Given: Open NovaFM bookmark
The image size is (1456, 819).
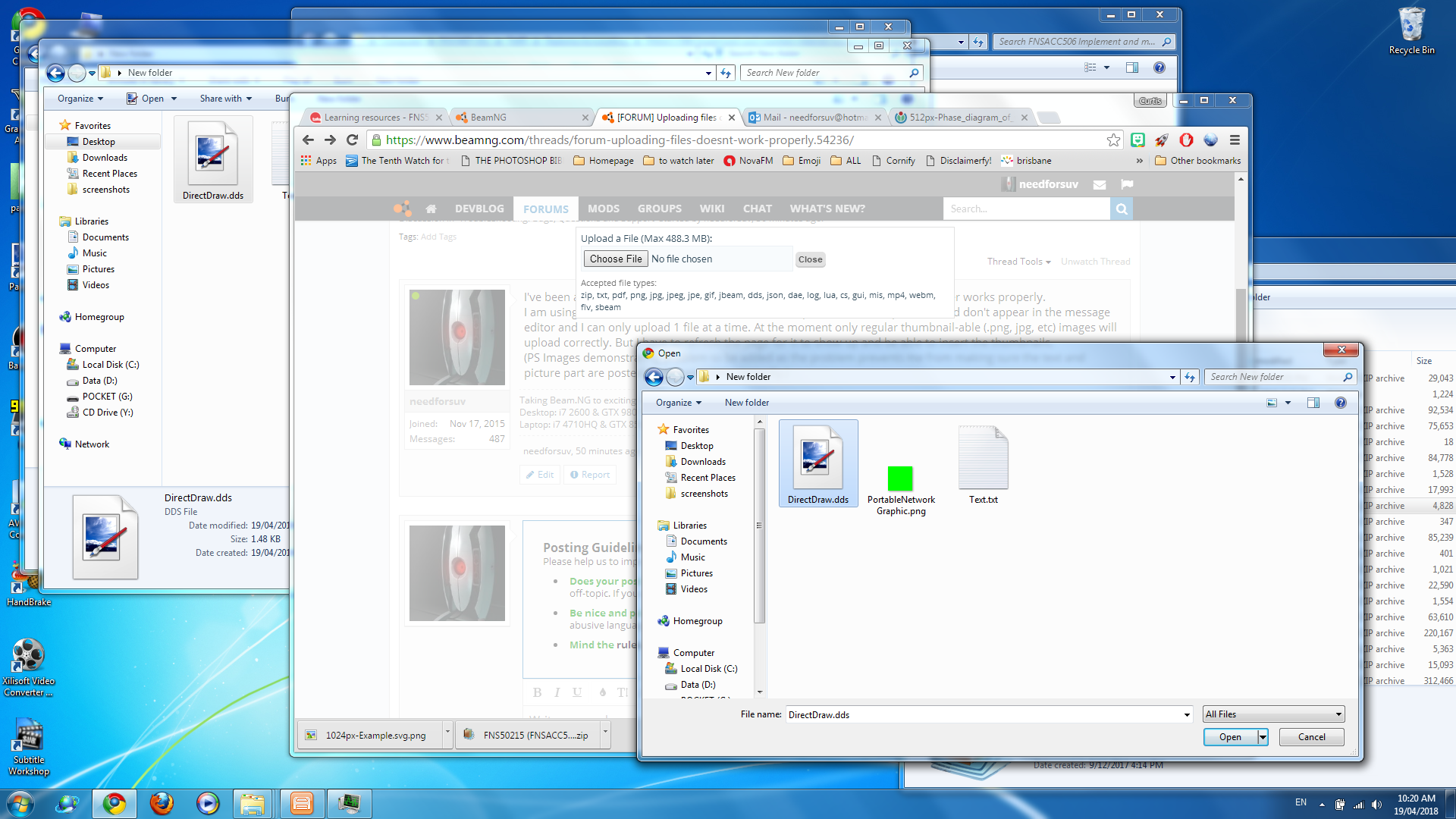Looking at the screenshot, I should pyautogui.click(x=748, y=161).
